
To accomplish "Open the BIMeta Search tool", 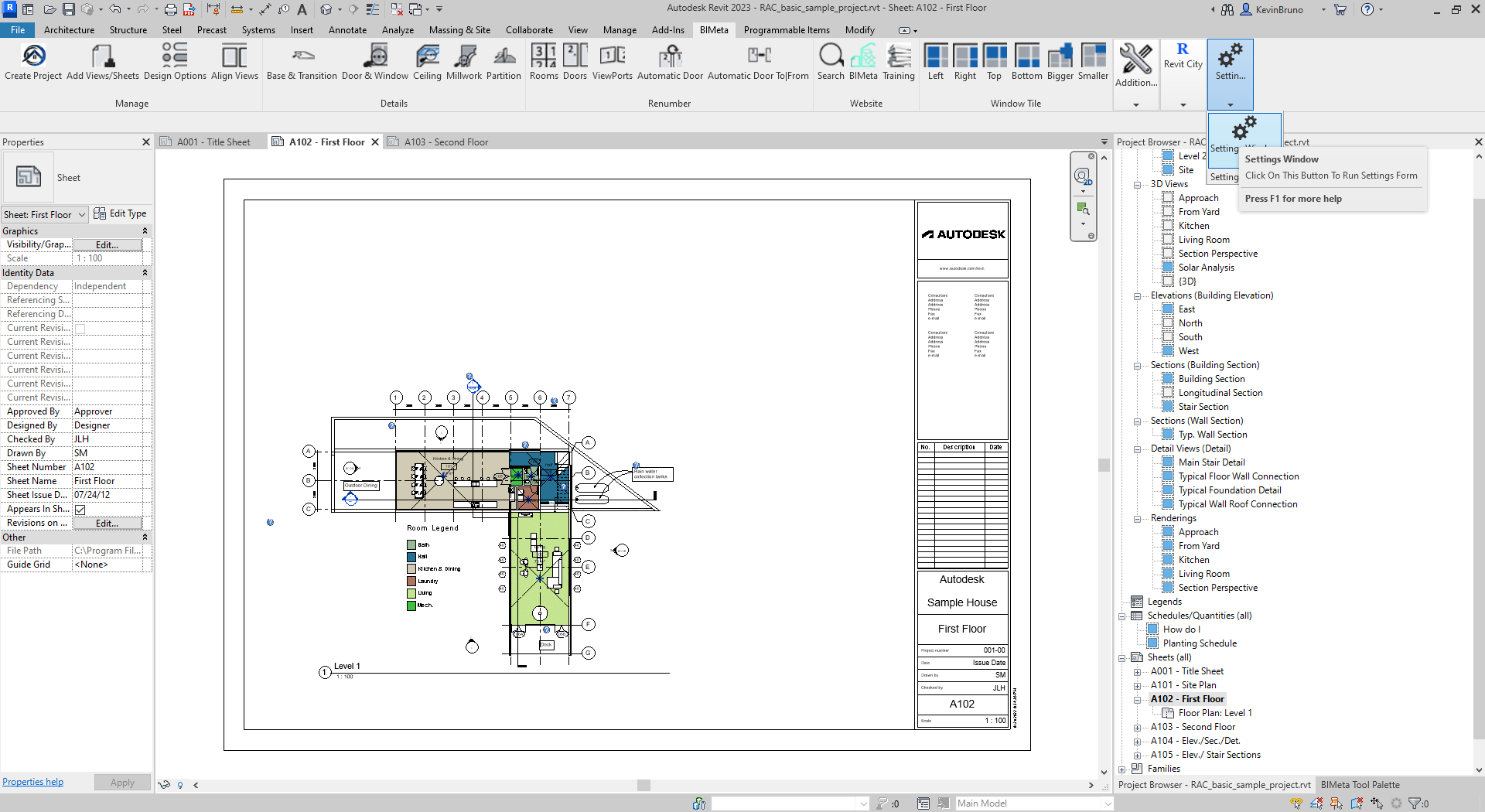I will click(x=831, y=62).
